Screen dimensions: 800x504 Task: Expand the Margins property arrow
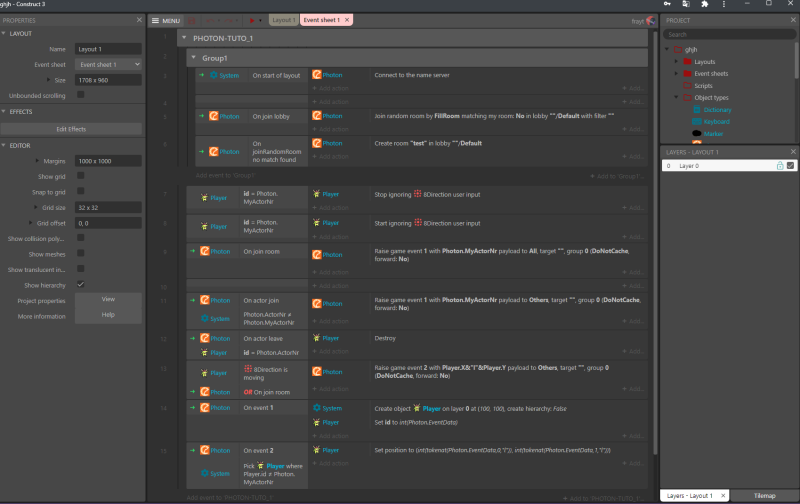click(37, 161)
